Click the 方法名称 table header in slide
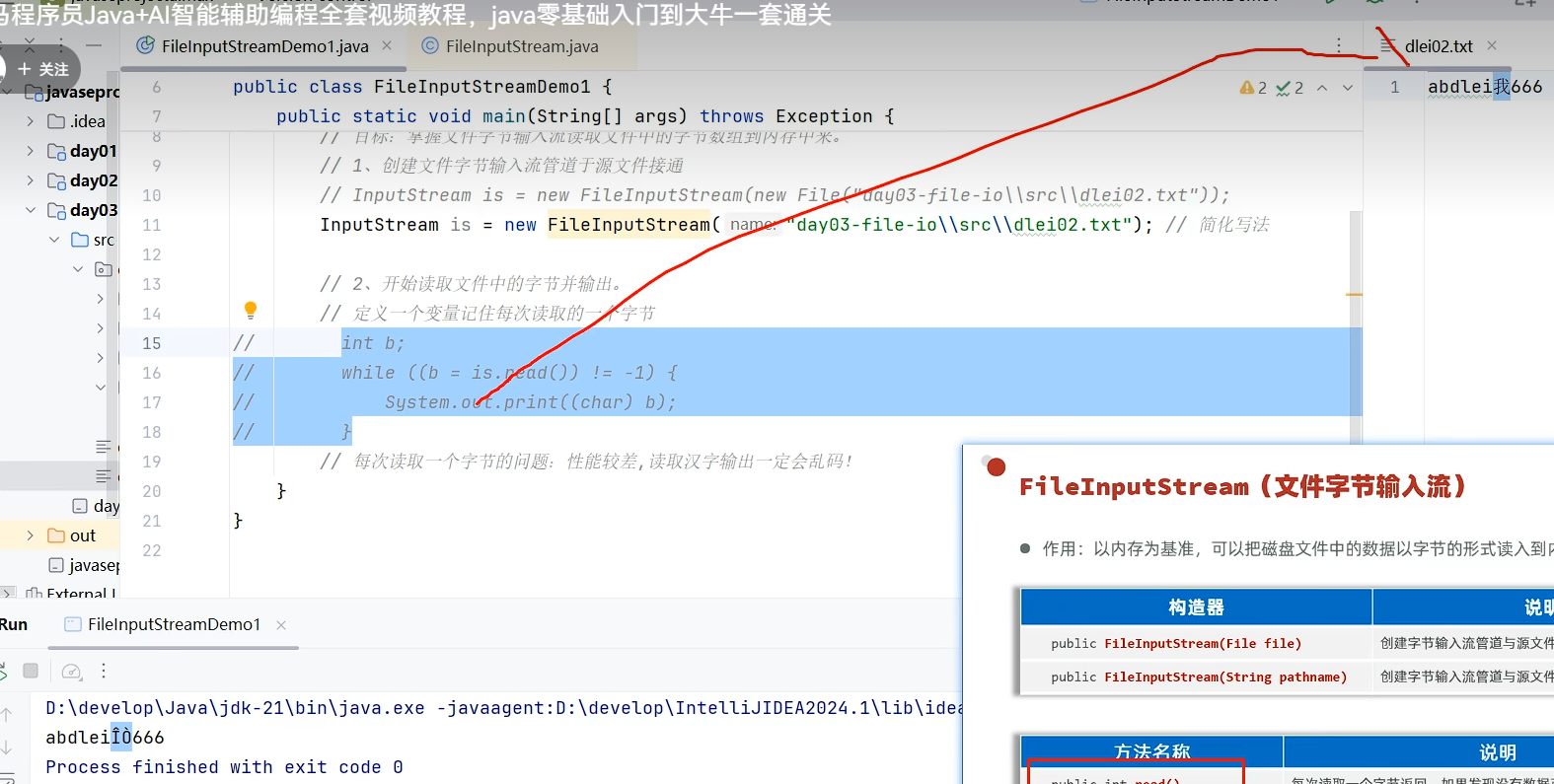The width and height of the screenshot is (1554, 784). point(1151,751)
